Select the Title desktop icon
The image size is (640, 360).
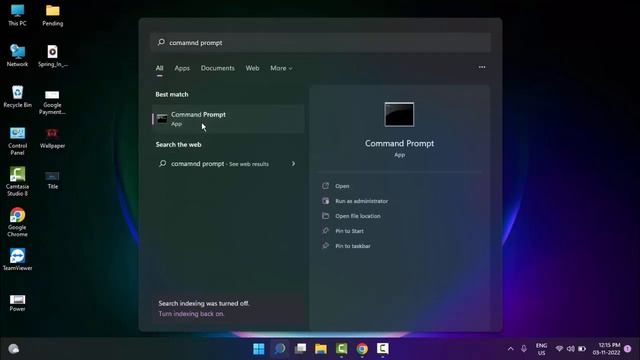[x=53, y=180]
